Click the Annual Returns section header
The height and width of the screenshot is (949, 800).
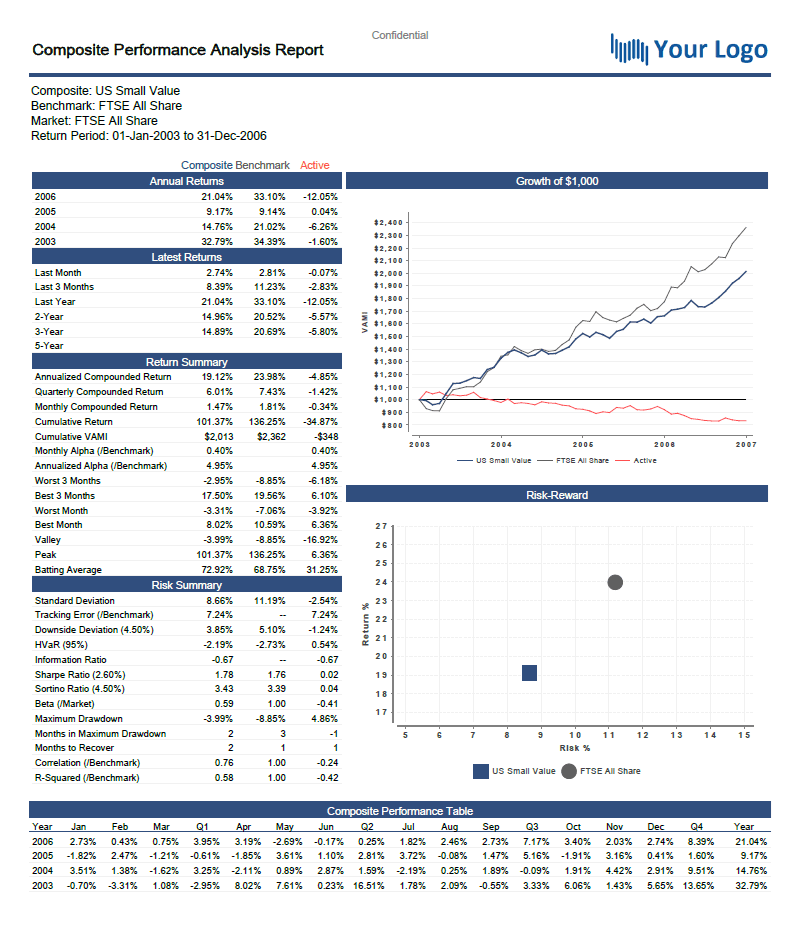(x=187, y=181)
